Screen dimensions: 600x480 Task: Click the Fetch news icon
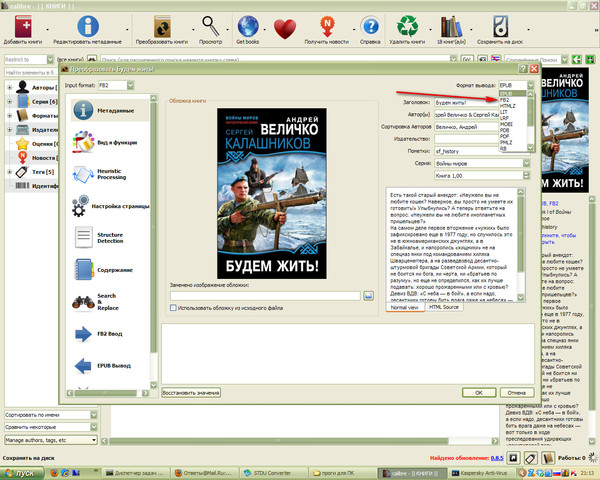tap(327, 27)
